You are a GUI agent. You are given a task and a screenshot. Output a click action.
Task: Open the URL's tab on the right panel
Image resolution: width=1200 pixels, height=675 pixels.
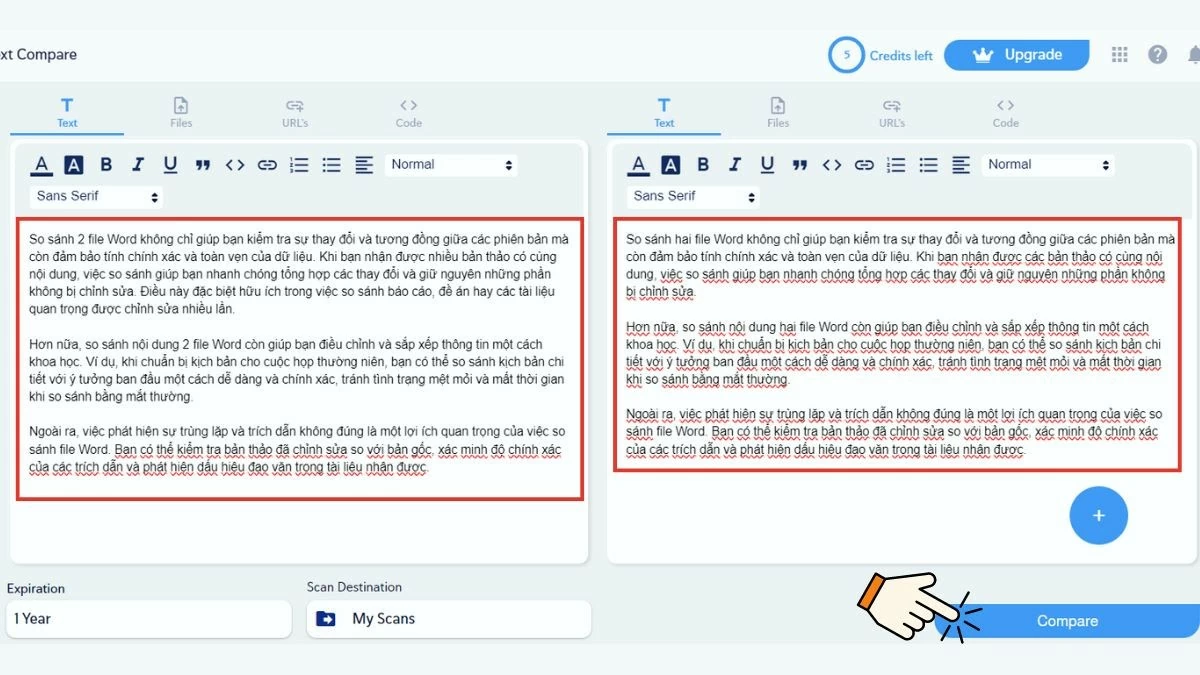(891, 110)
